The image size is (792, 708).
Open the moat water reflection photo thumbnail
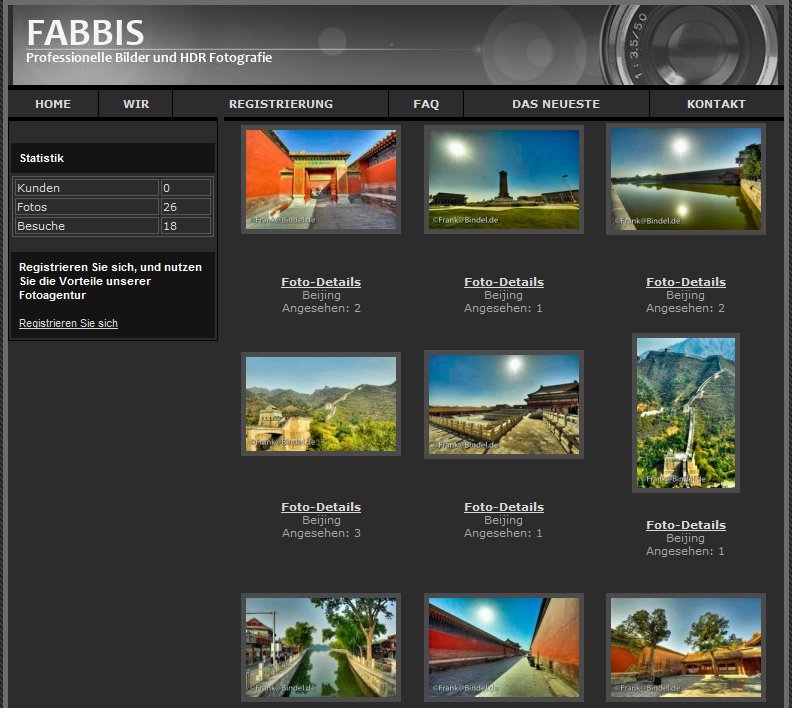point(686,179)
